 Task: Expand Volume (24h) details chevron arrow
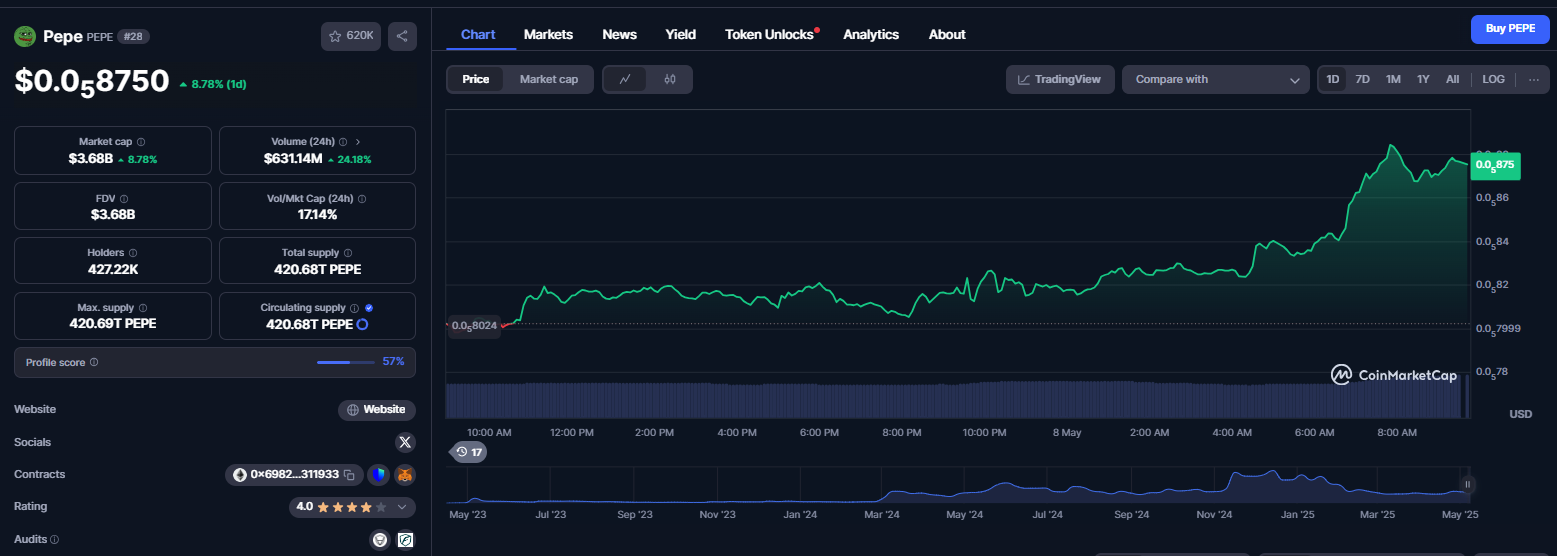pyautogui.click(x=358, y=142)
